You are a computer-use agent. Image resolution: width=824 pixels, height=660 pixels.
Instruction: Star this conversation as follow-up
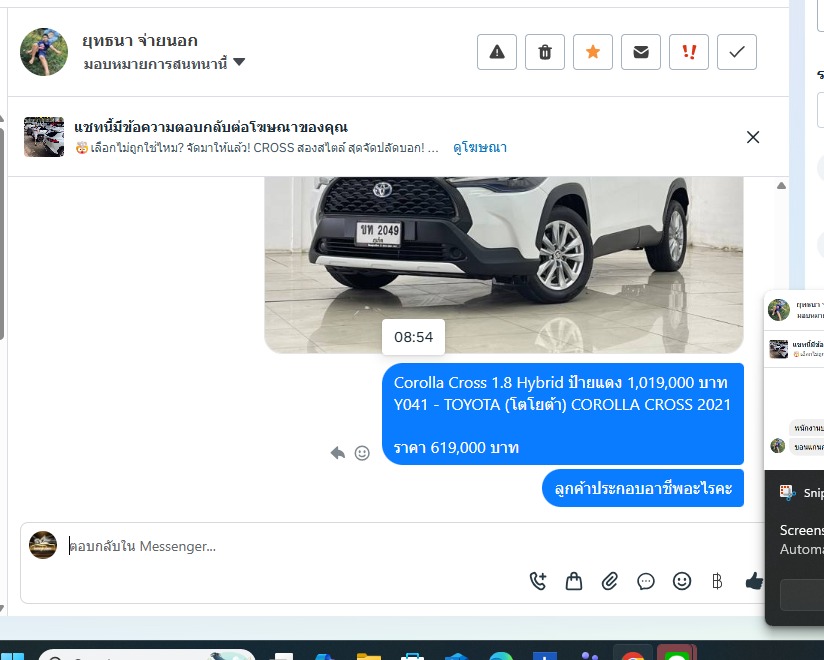click(593, 52)
